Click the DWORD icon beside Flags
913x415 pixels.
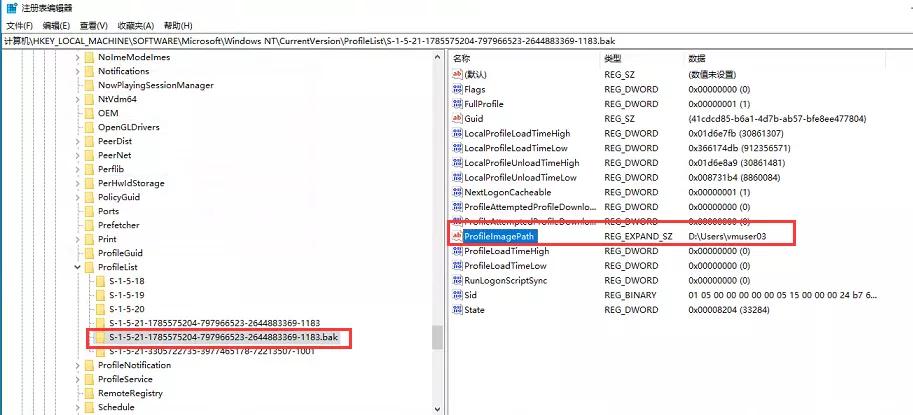coord(457,89)
